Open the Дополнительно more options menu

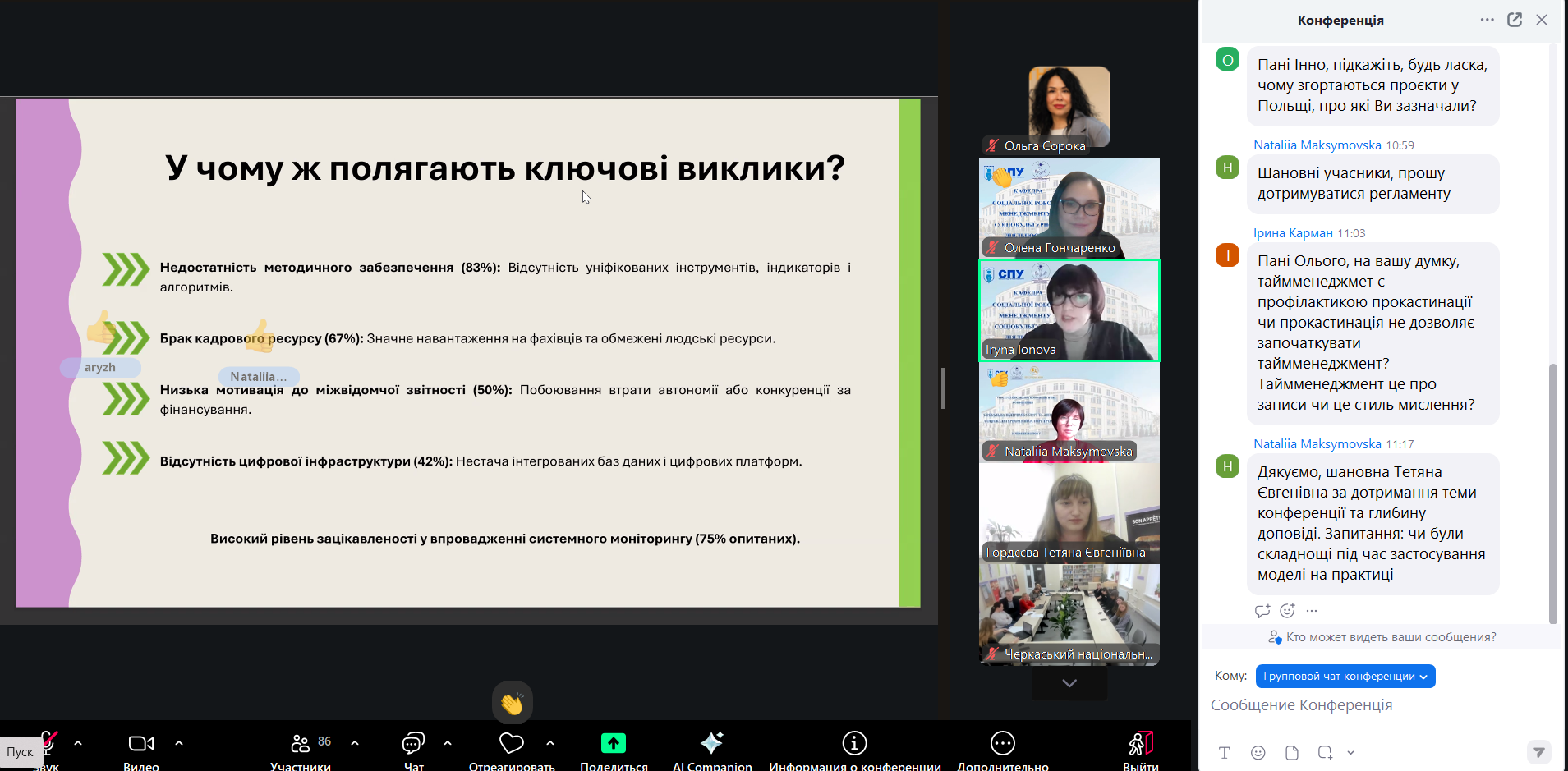tap(1002, 744)
